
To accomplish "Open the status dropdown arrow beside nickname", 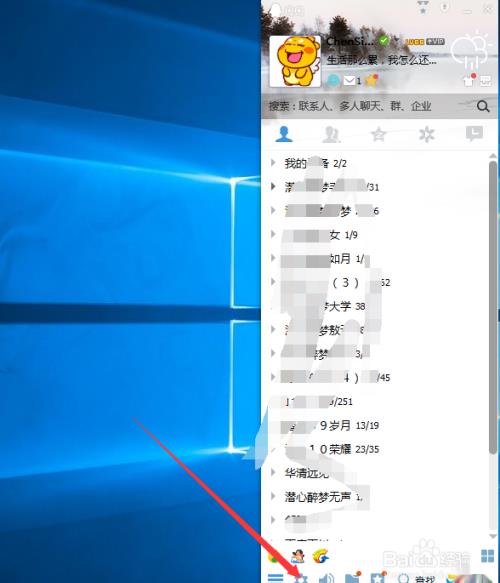I will [396, 39].
